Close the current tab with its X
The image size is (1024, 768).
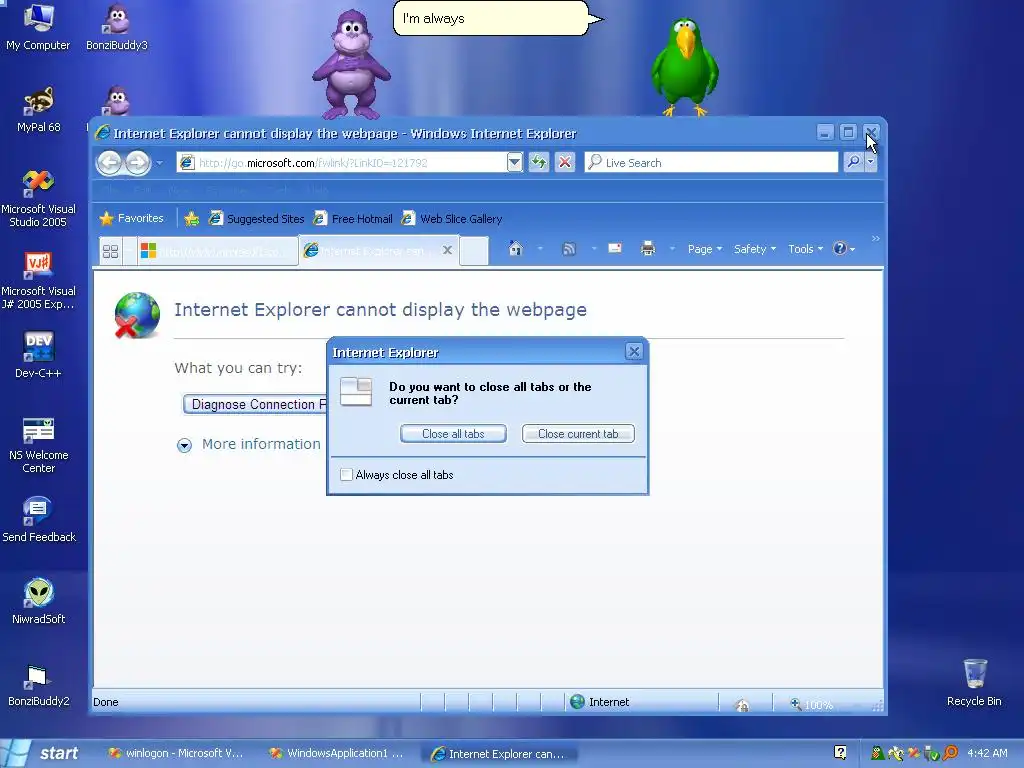click(447, 250)
